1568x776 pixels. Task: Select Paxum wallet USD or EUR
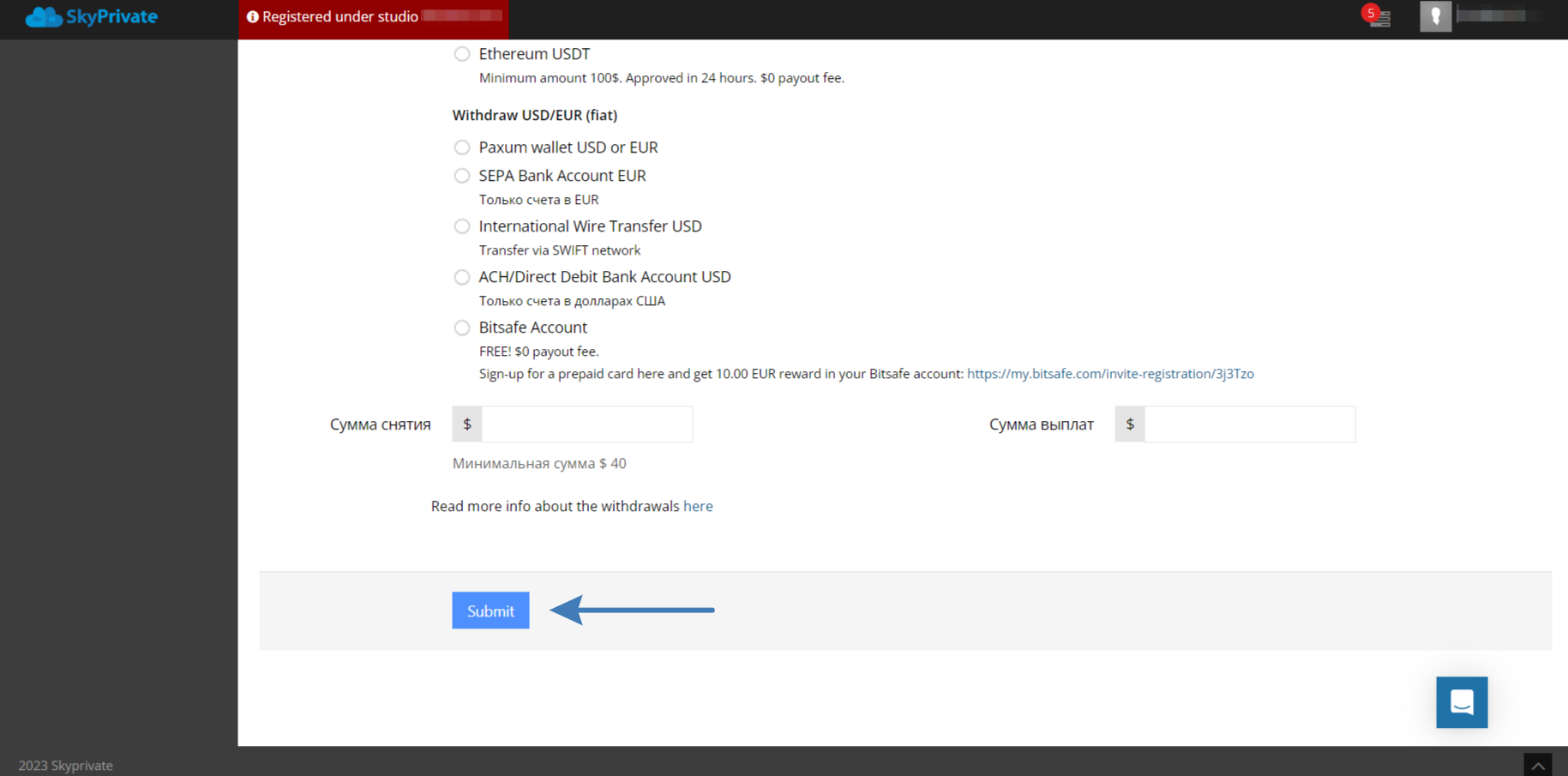pyautogui.click(x=462, y=147)
